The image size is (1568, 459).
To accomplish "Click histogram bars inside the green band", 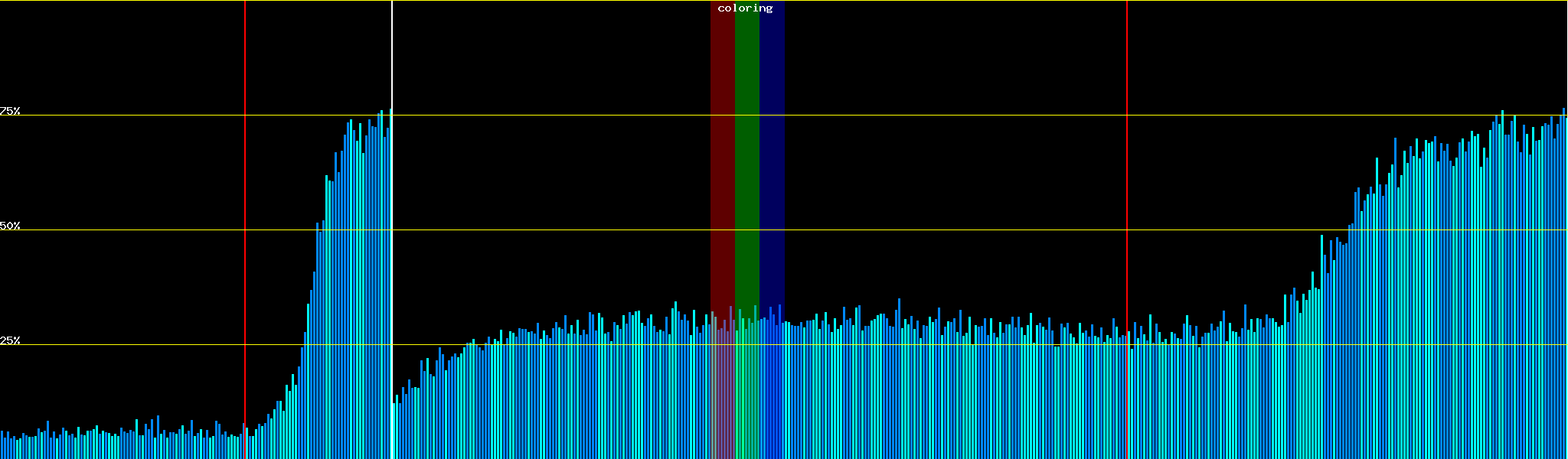I will coord(746,390).
